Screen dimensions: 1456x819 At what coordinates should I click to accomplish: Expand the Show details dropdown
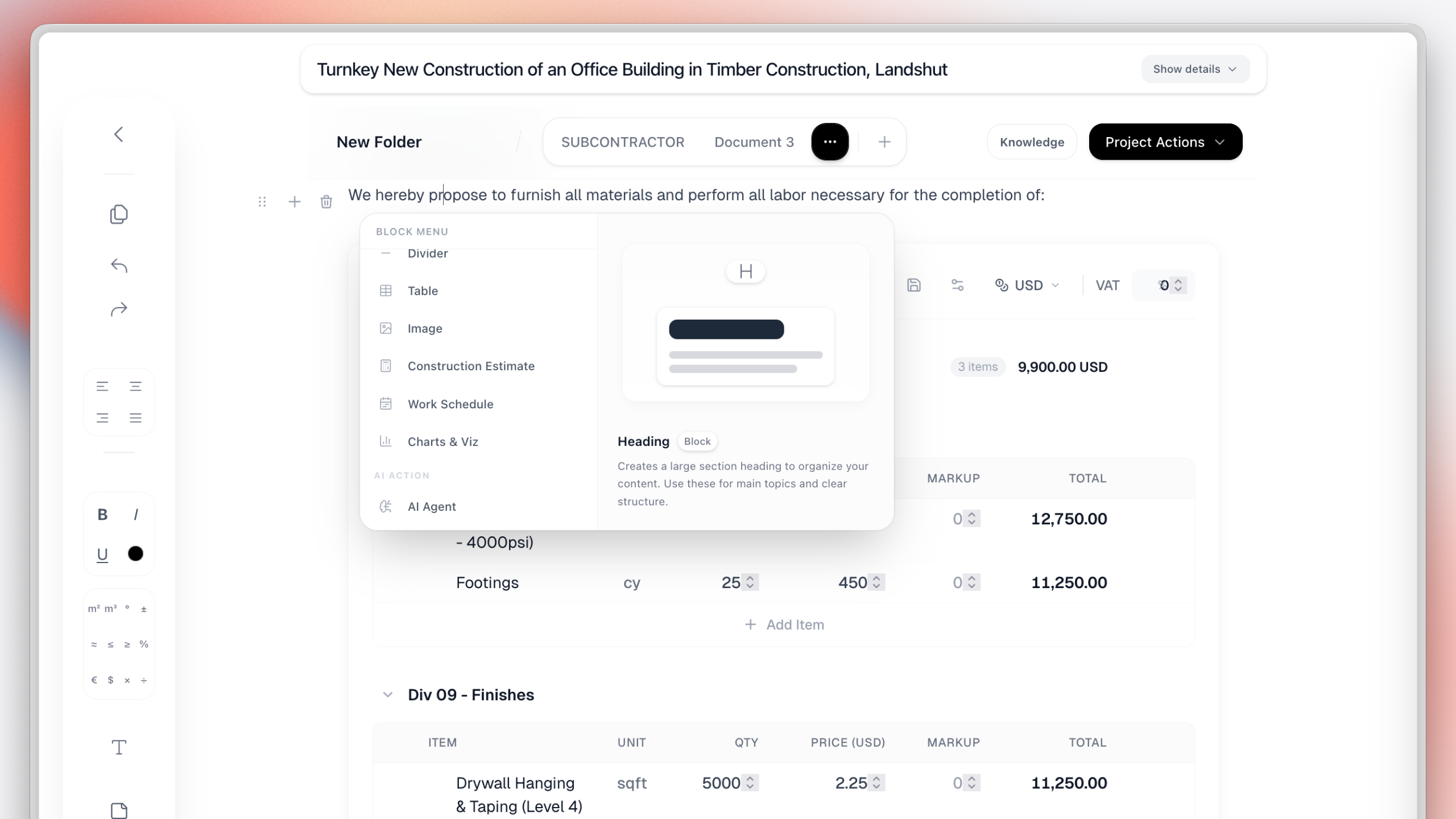click(1194, 69)
